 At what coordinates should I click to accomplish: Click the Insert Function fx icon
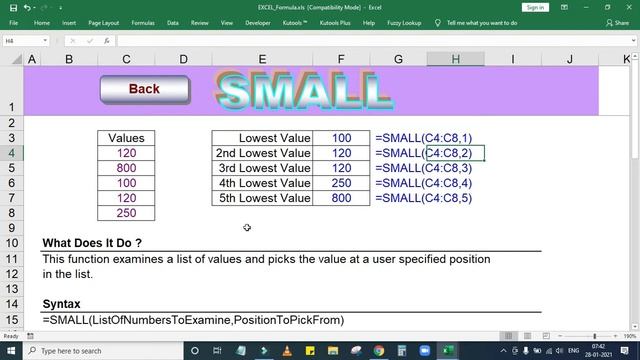(x=107, y=41)
